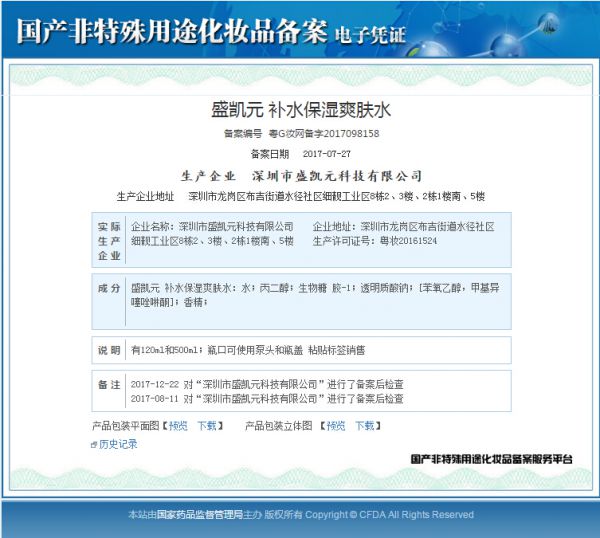This screenshot has height=538, width=600.
Task: Click the 2017-12-22 inspection remark
Action: tap(267, 384)
